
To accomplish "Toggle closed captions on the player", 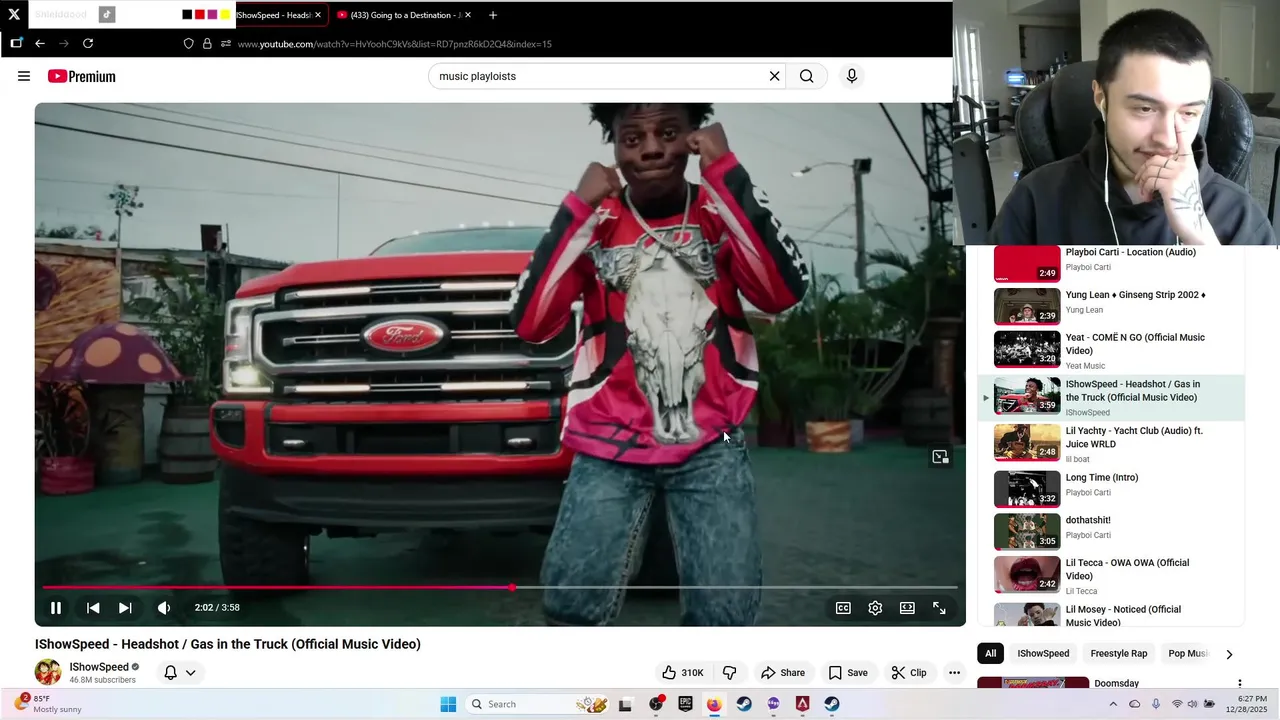I will (843, 608).
